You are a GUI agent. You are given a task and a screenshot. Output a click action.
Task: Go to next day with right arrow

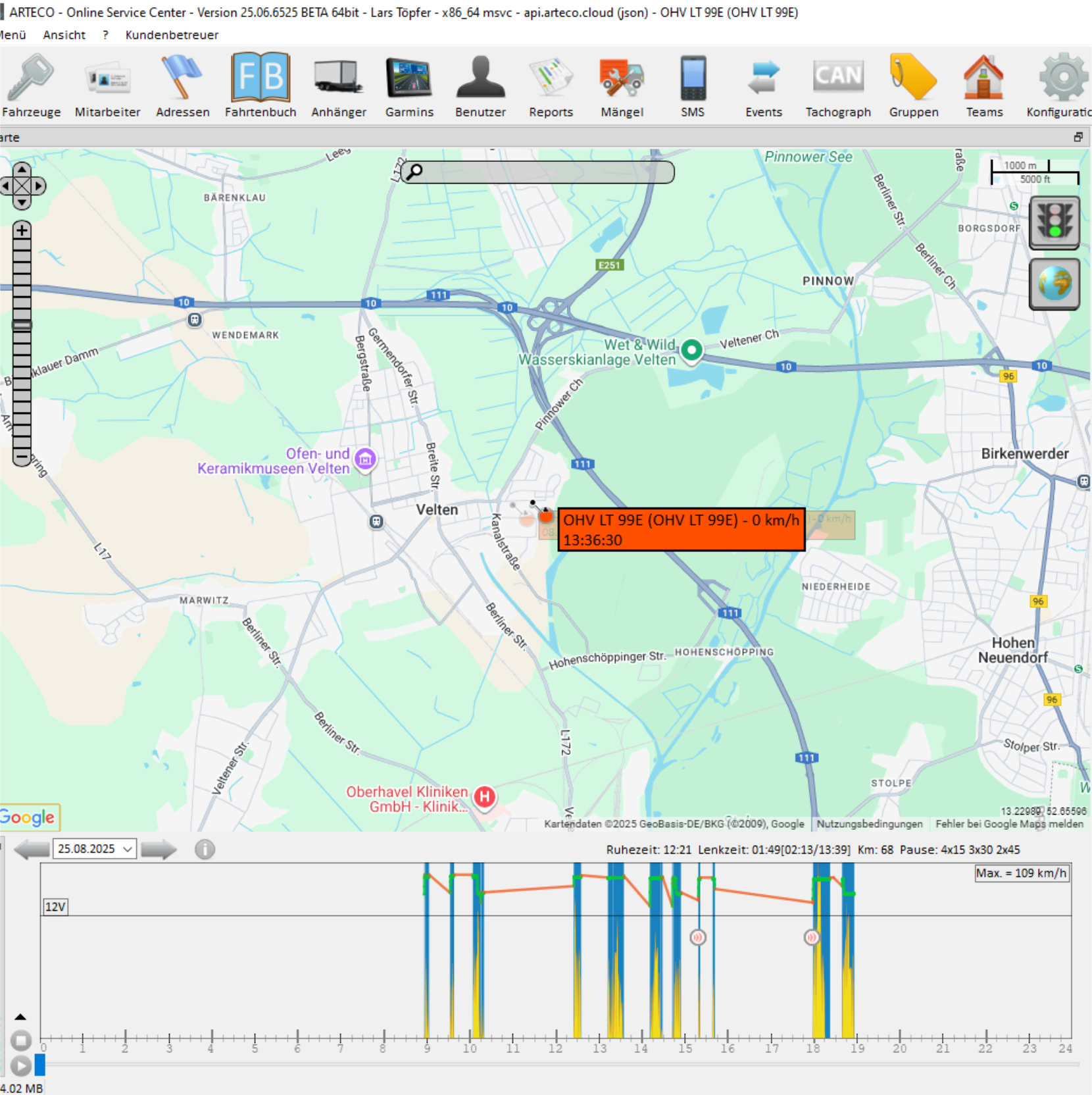tap(158, 849)
